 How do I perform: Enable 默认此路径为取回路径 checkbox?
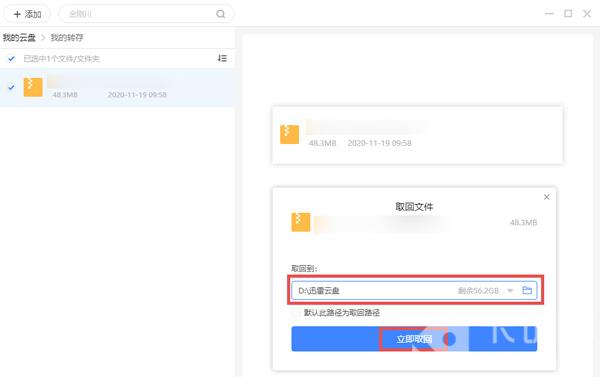[x=295, y=313]
